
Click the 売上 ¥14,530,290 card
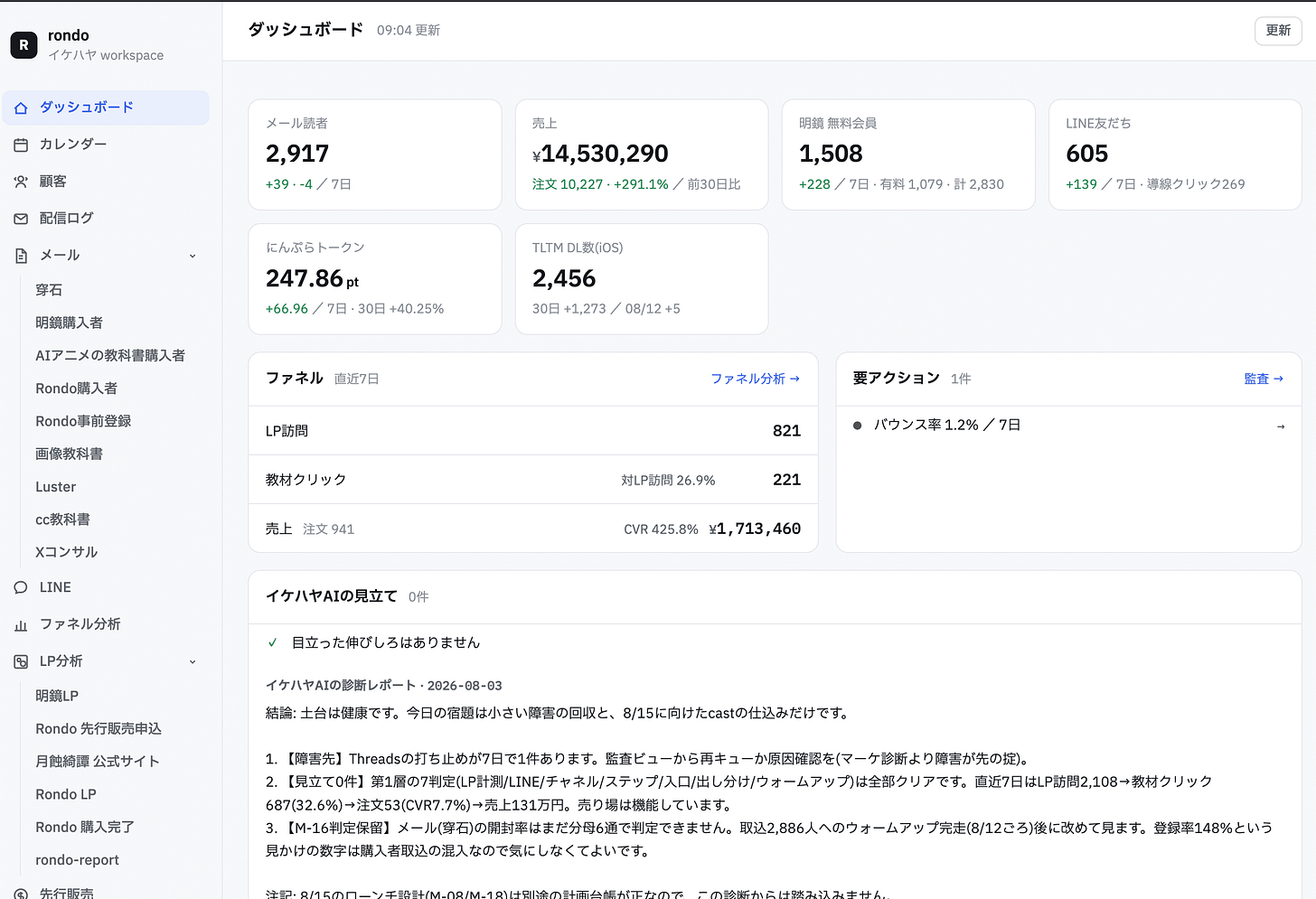coord(642,155)
